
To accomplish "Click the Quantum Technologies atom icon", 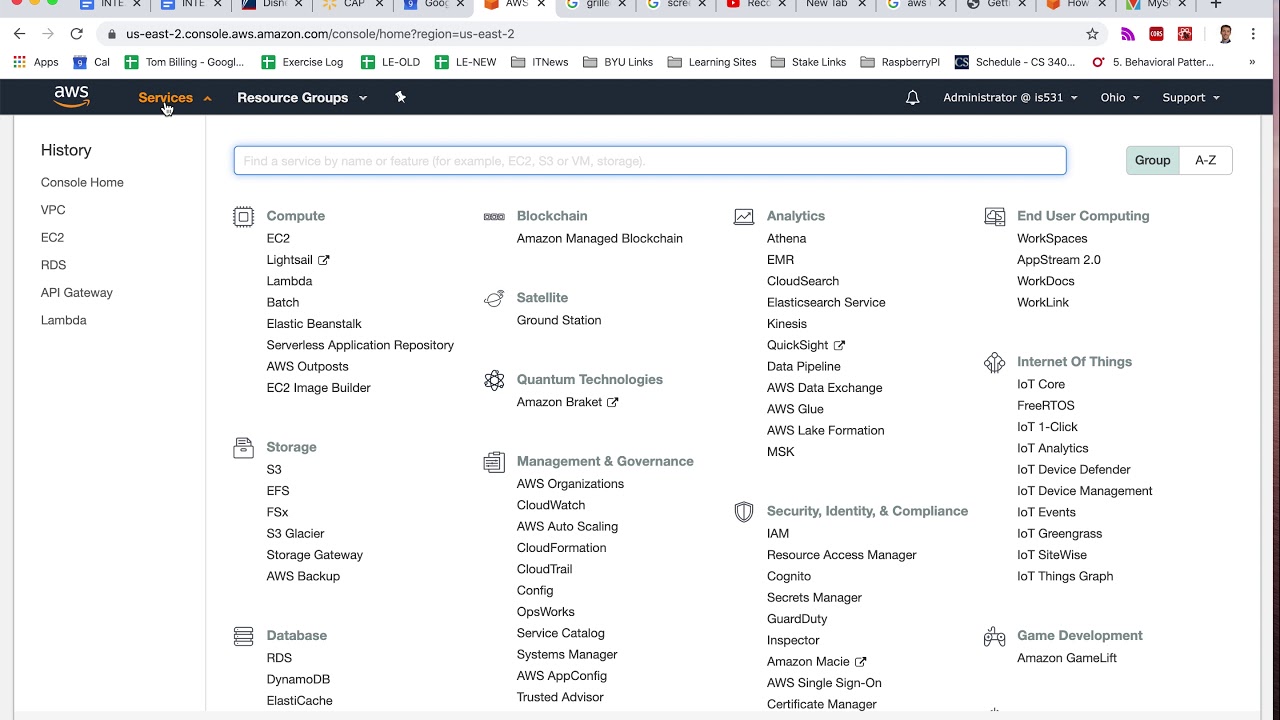I will click(494, 380).
